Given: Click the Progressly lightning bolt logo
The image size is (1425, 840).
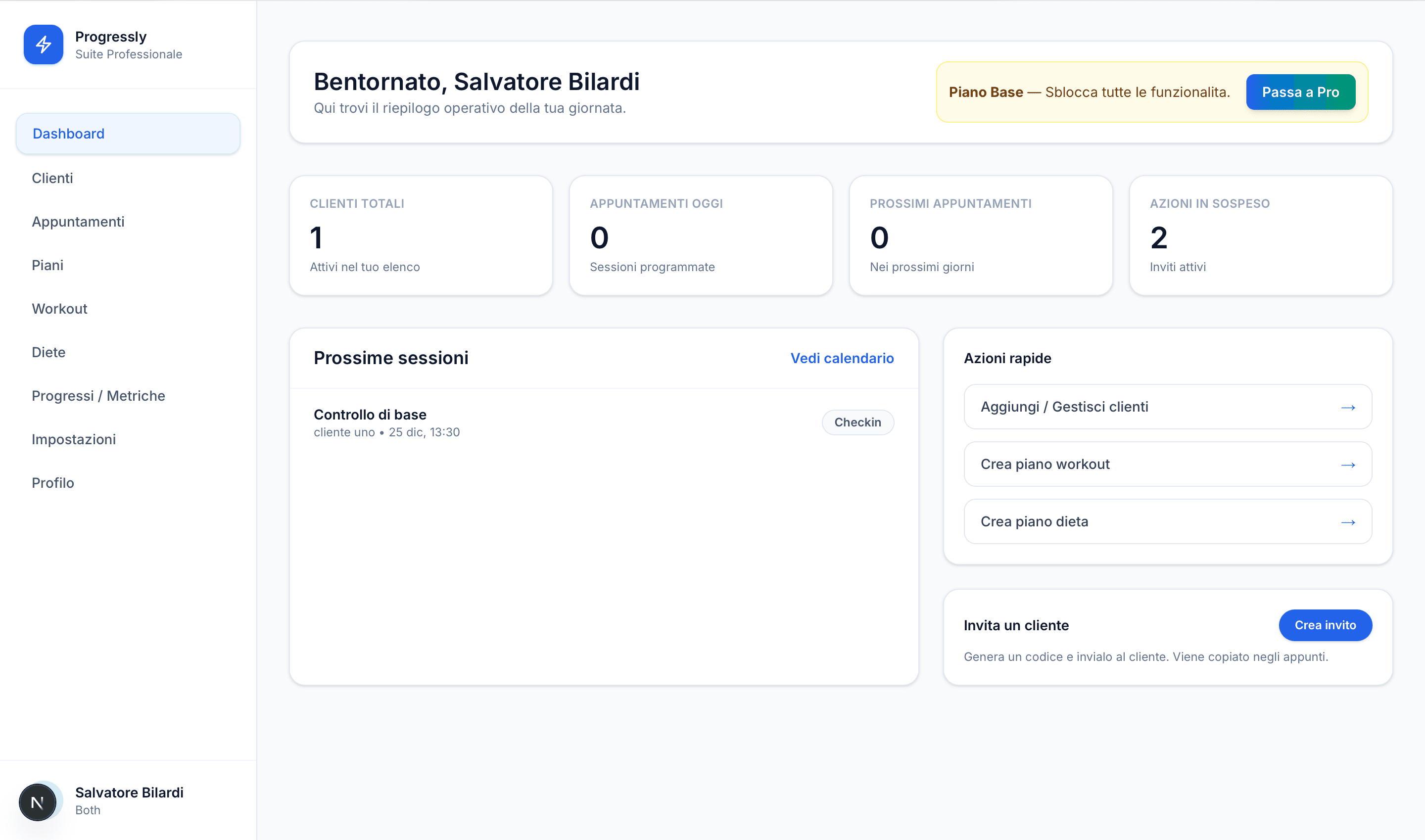Looking at the screenshot, I should (x=43, y=45).
